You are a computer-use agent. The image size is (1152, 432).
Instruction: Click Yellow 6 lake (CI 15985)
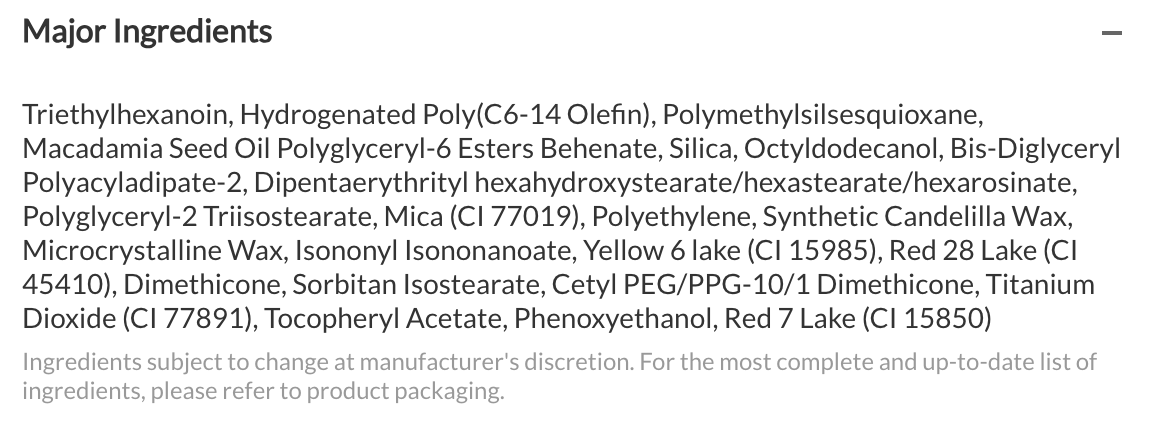729,251
